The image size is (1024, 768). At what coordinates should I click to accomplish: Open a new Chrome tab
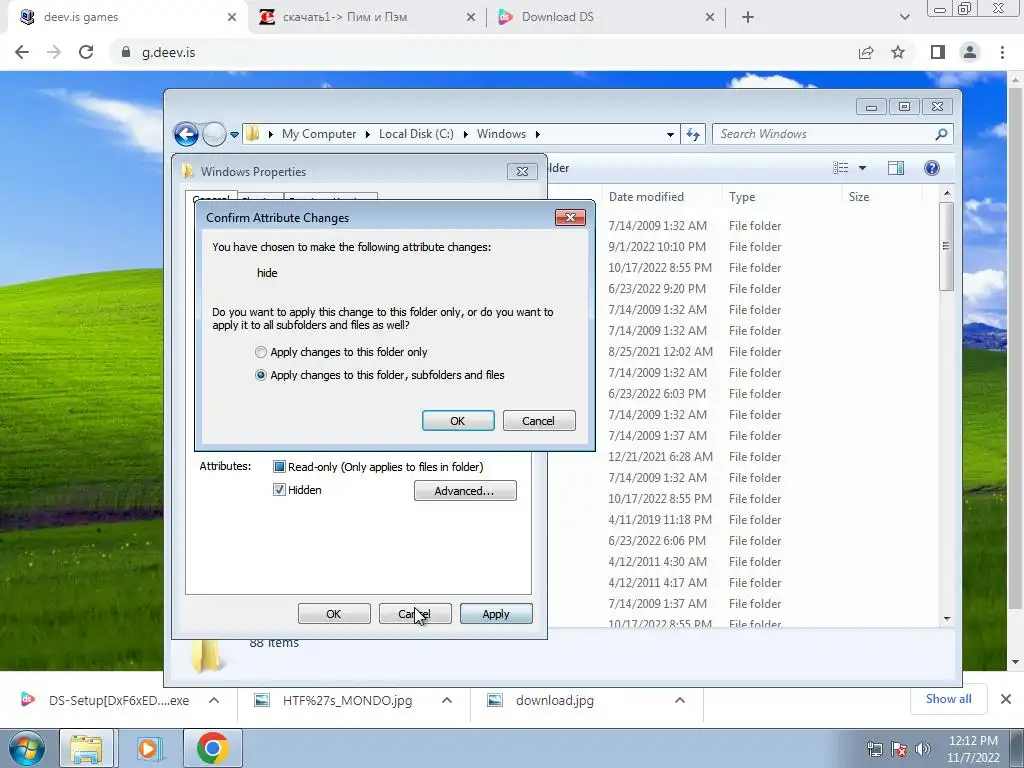click(748, 18)
